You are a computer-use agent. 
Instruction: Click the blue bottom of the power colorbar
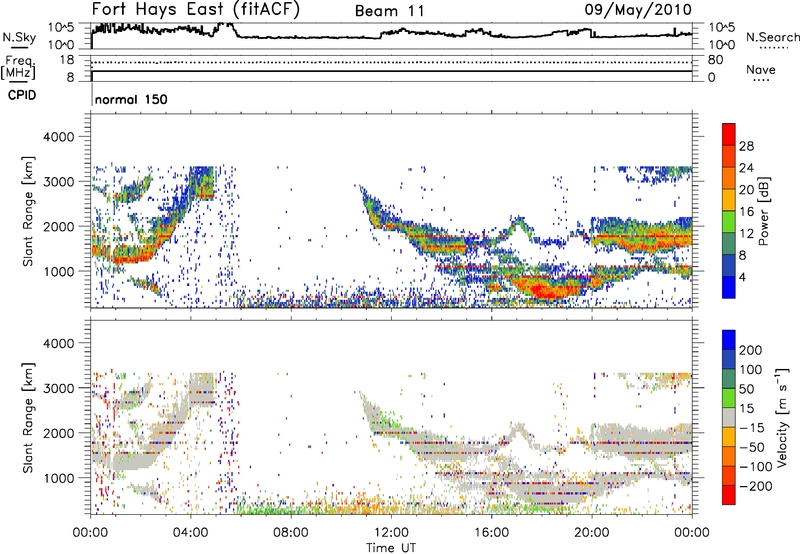click(x=729, y=287)
